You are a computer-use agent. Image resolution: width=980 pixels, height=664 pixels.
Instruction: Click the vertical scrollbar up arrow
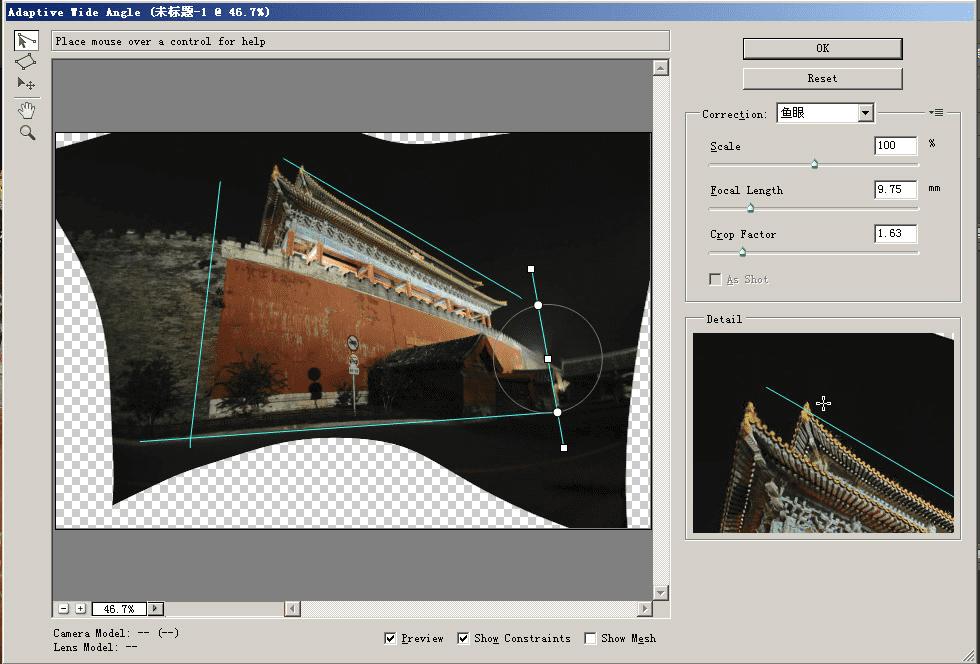(x=660, y=68)
